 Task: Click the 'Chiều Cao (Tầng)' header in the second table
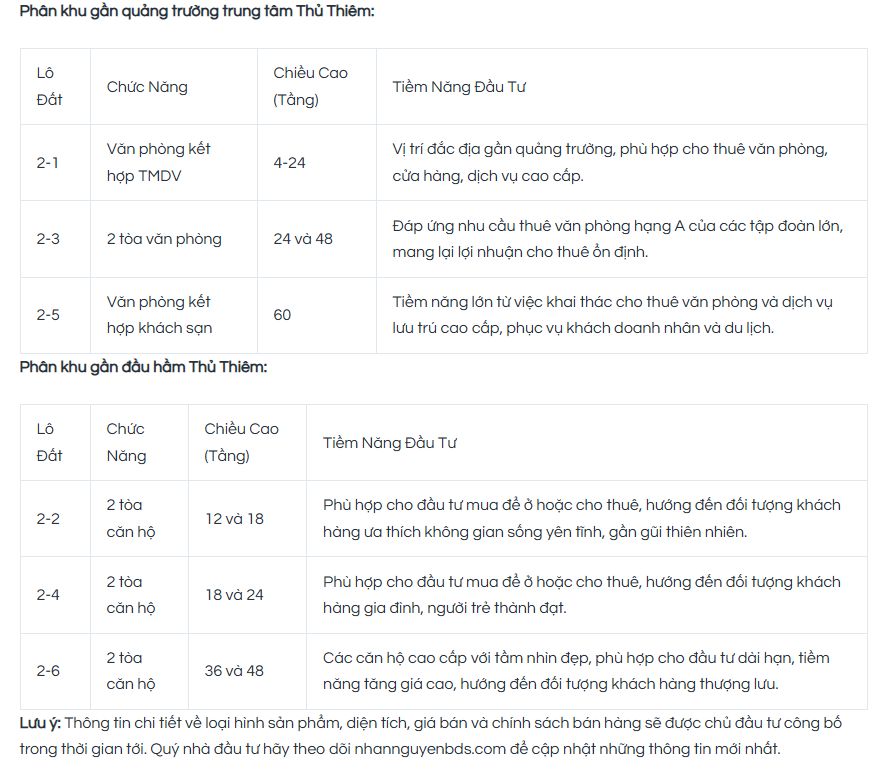tap(242, 442)
